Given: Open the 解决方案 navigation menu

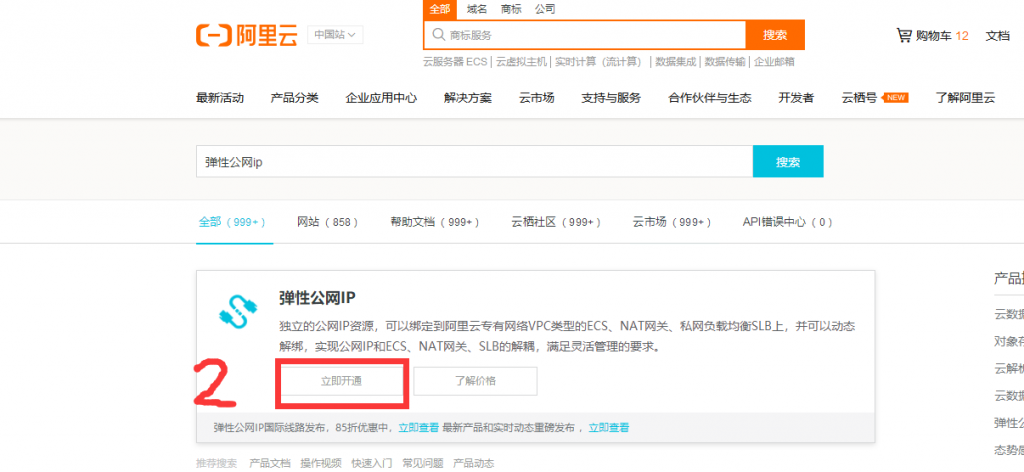Looking at the screenshot, I should click(x=468, y=98).
